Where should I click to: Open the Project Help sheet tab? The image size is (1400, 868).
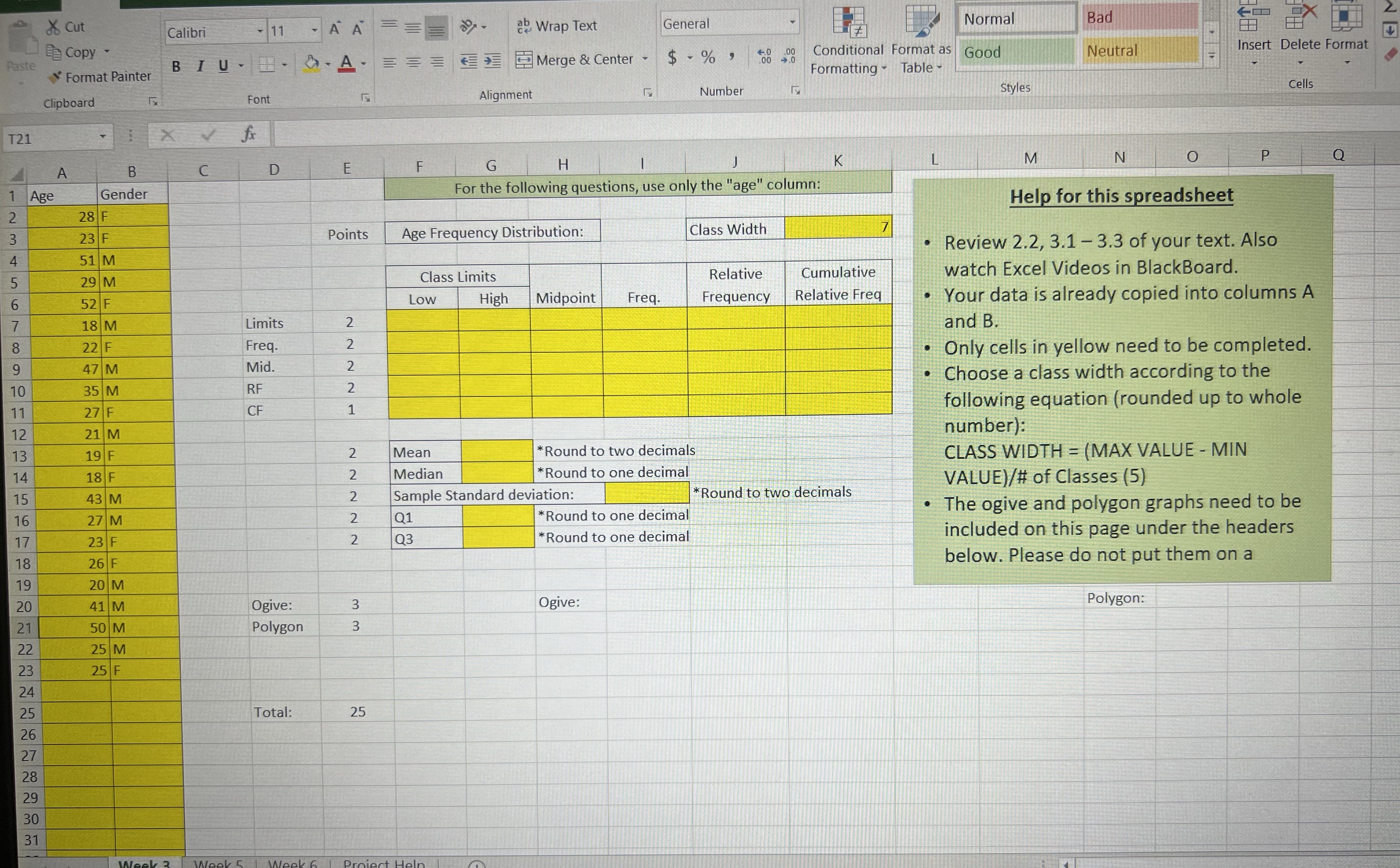coord(383,864)
